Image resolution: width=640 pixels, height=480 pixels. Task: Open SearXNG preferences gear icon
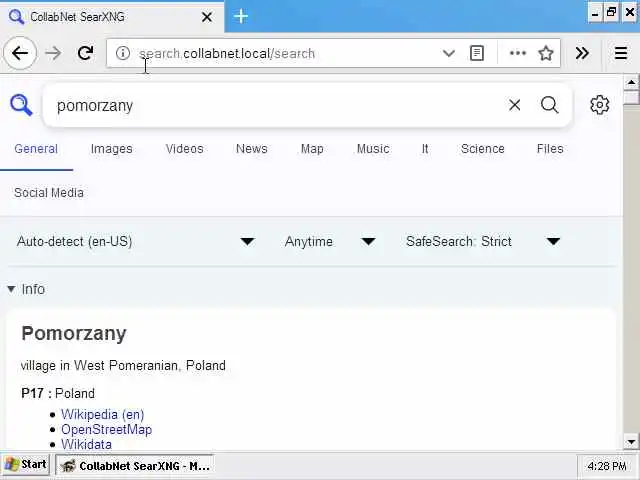point(600,105)
